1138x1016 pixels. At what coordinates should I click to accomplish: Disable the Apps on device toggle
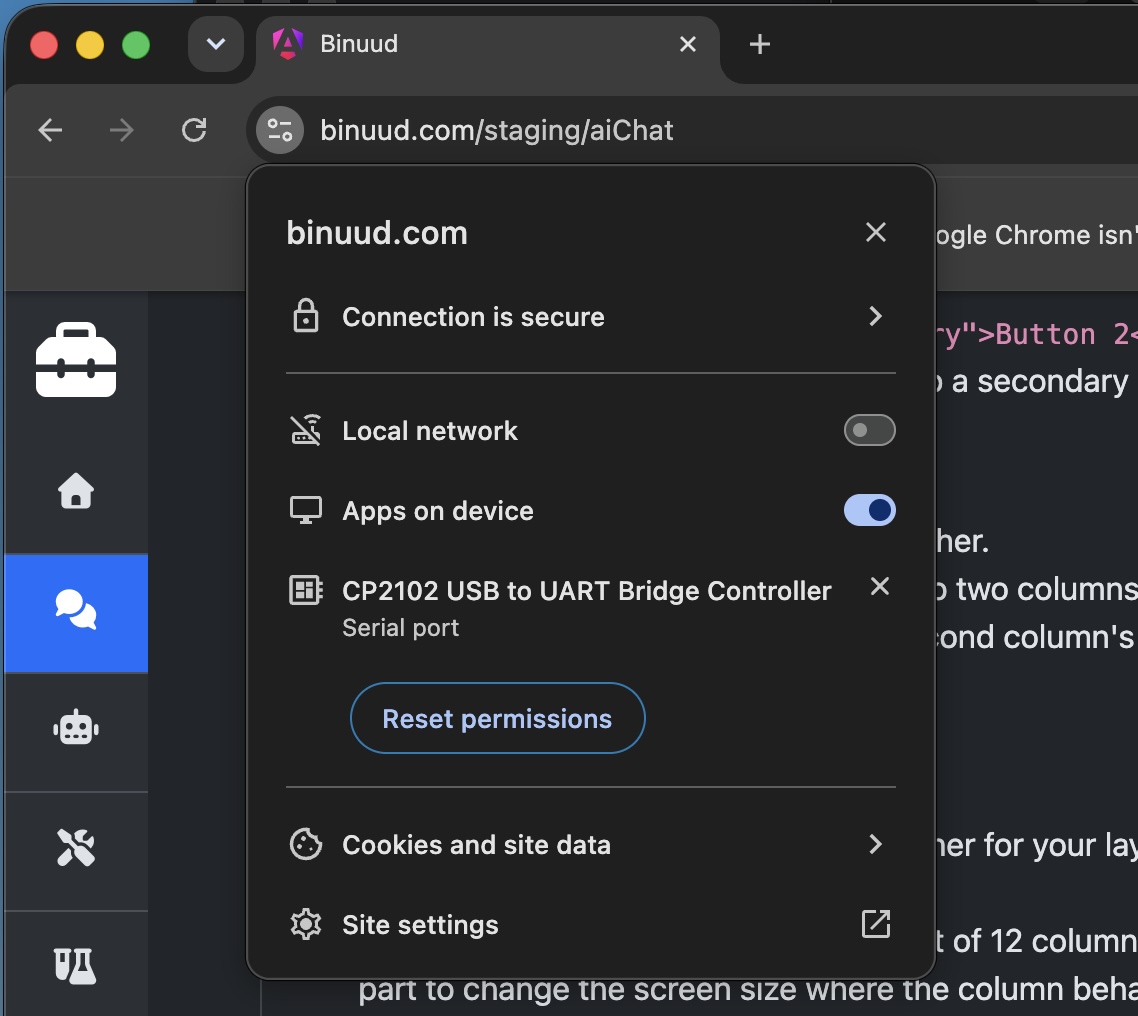point(869,510)
